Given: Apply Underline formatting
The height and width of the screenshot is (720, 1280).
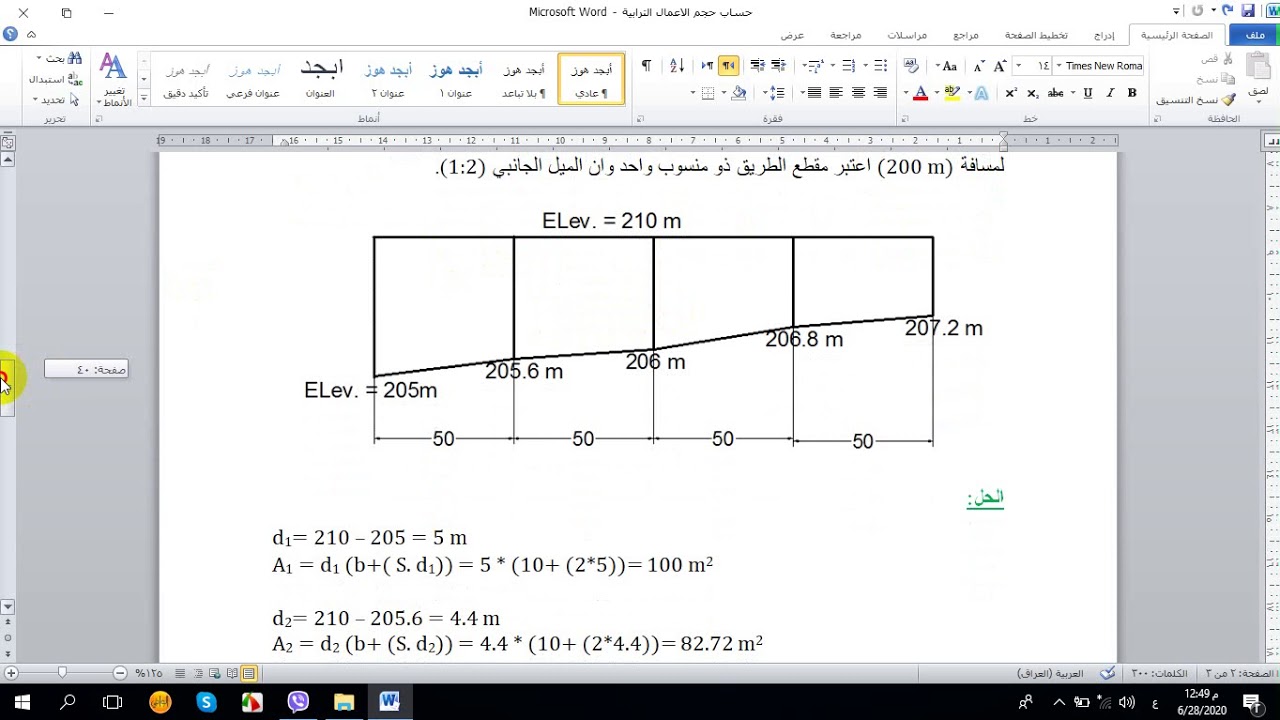Looking at the screenshot, I should click(1088, 93).
